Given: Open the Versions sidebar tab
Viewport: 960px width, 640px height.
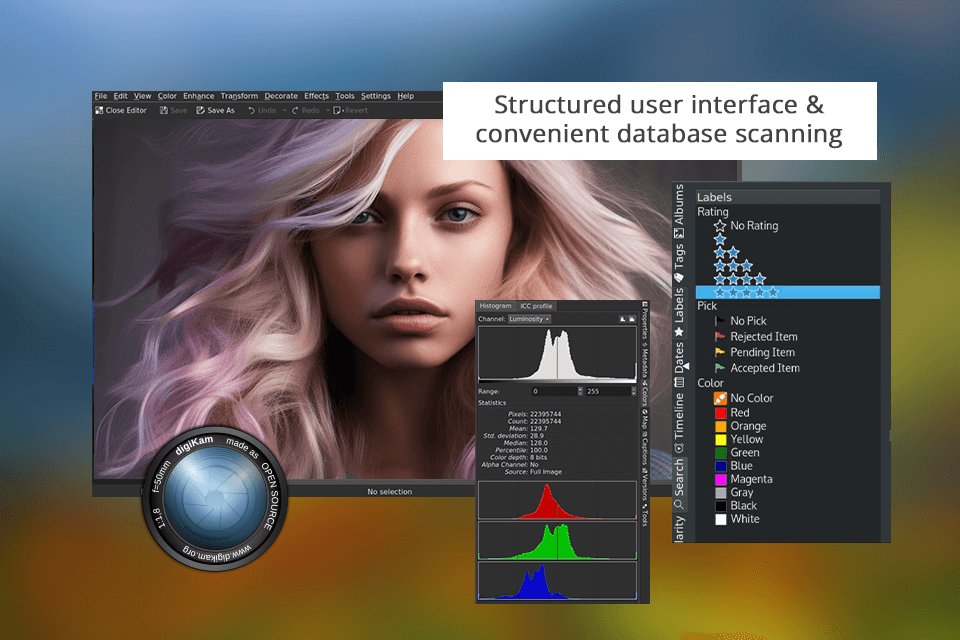Looking at the screenshot, I should point(645,485).
